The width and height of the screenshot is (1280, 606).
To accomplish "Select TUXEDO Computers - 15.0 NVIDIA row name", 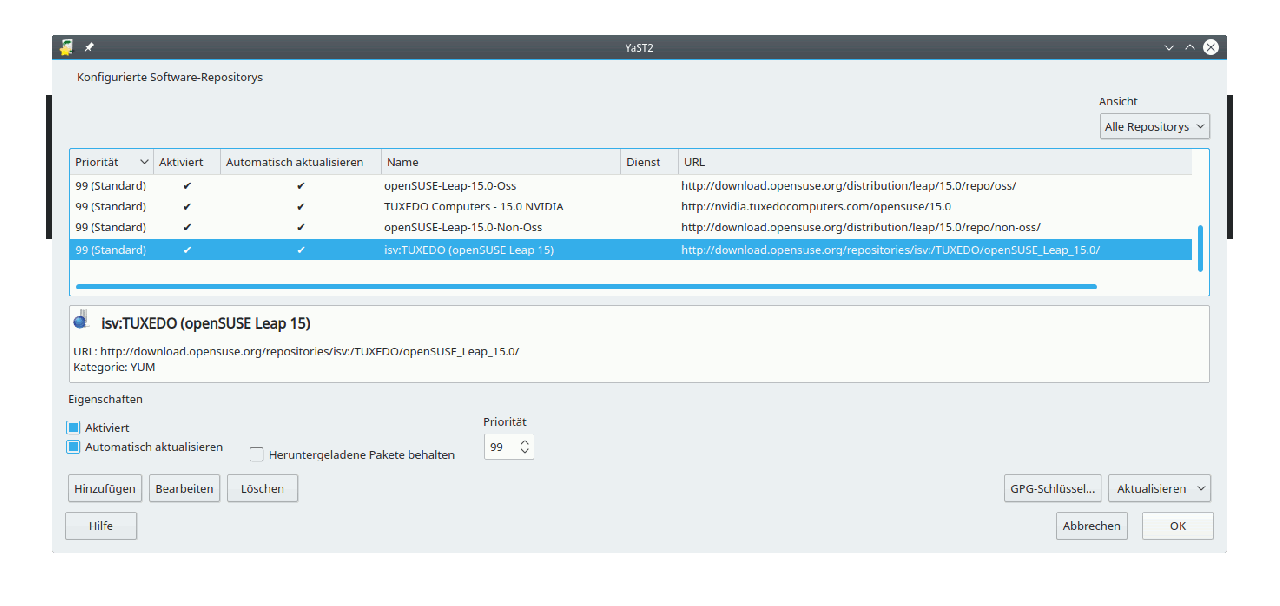I will [x=473, y=207].
